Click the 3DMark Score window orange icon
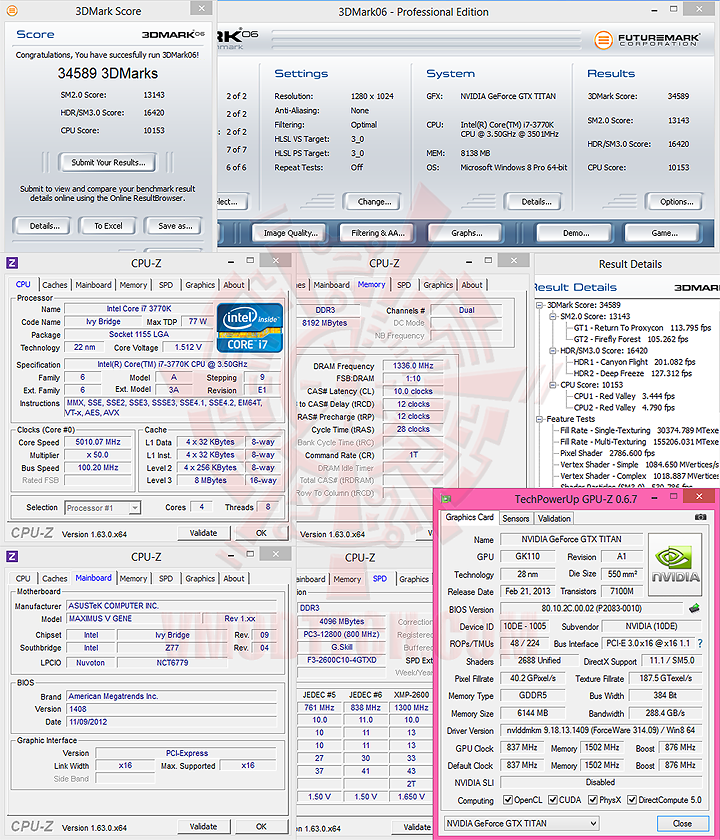This screenshot has width=720, height=840. coord(11,10)
